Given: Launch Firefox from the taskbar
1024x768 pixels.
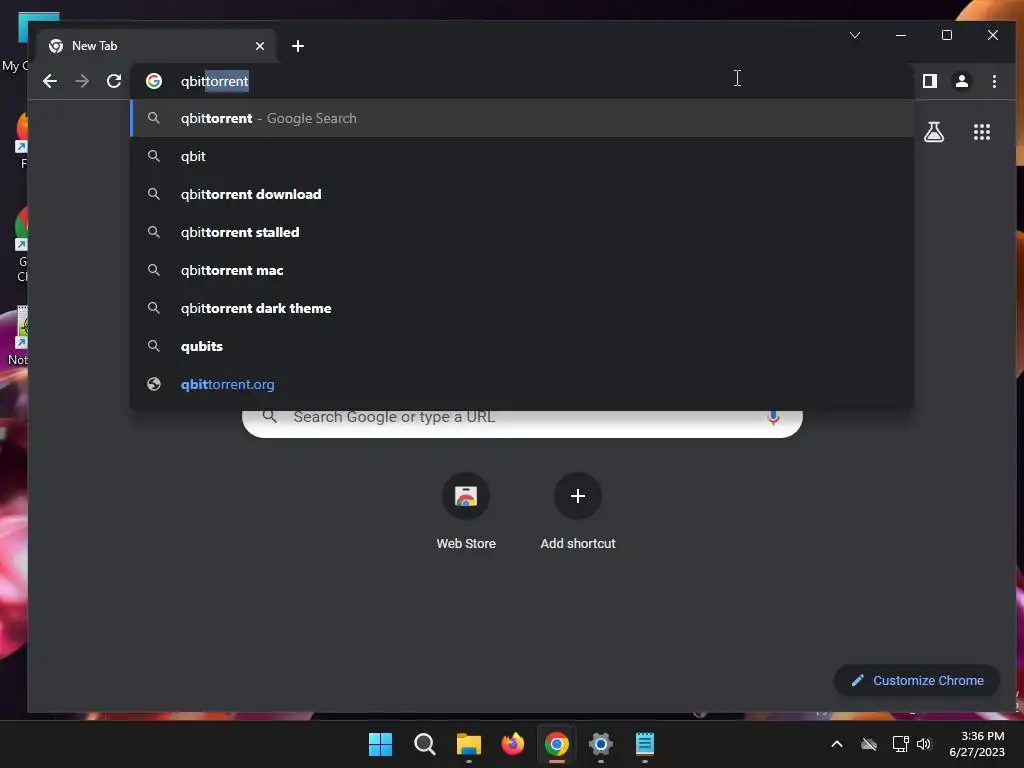Looking at the screenshot, I should tap(513, 744).
